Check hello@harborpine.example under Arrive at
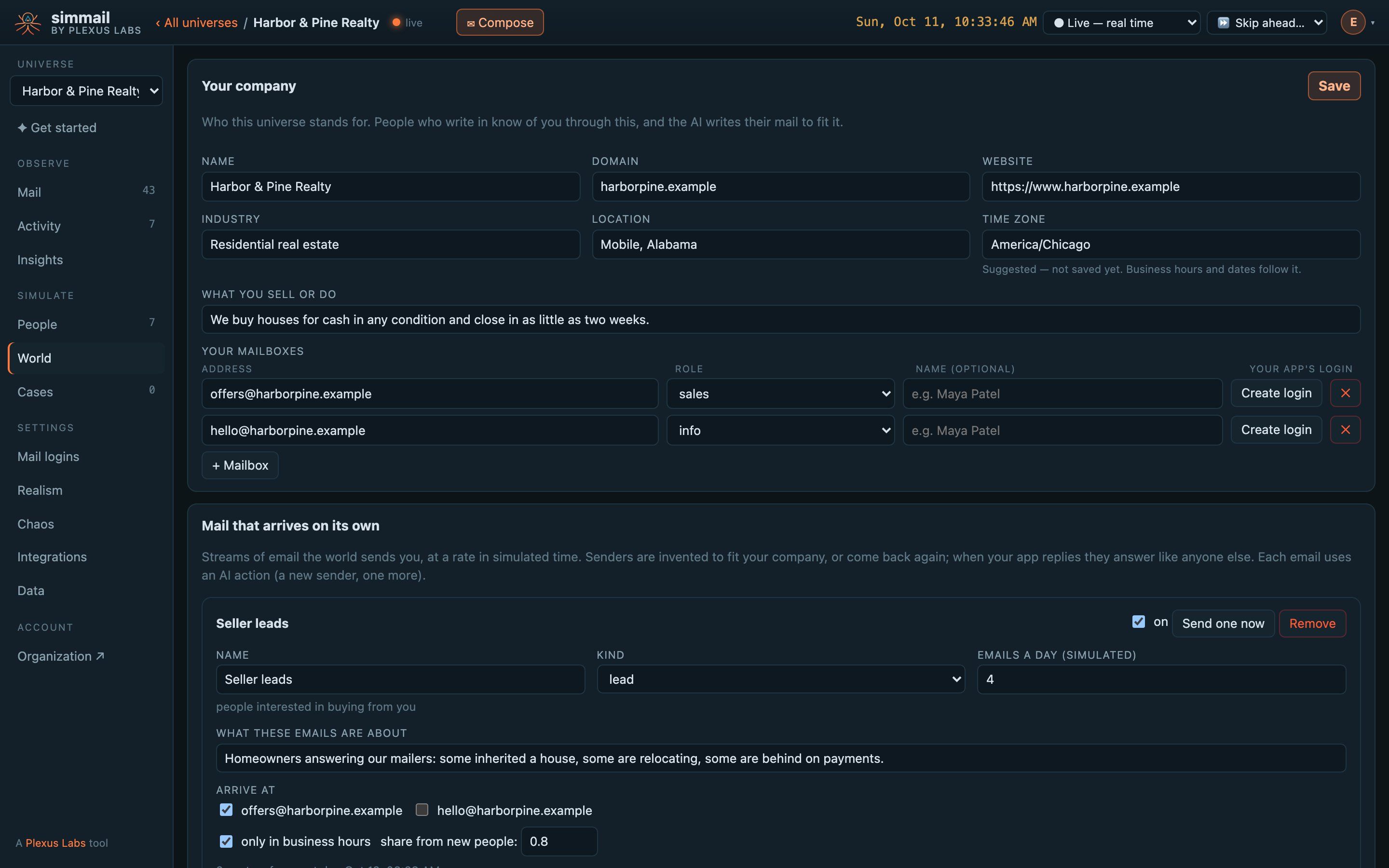This screenshot has height=868, width=1389. [x=422, y=810]
